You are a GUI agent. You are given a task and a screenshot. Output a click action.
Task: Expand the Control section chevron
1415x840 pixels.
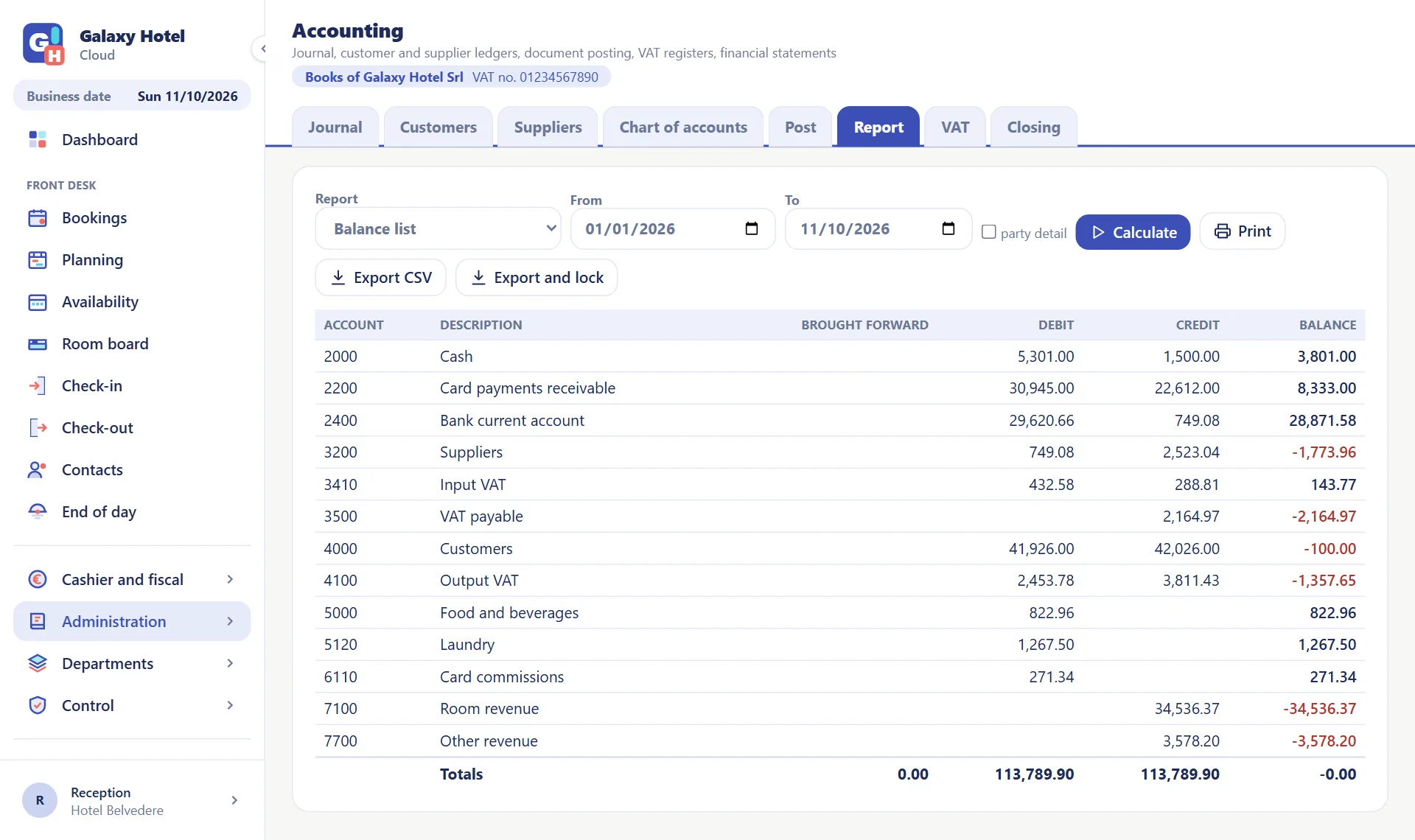pyautogui.click(x=230, y=705)
